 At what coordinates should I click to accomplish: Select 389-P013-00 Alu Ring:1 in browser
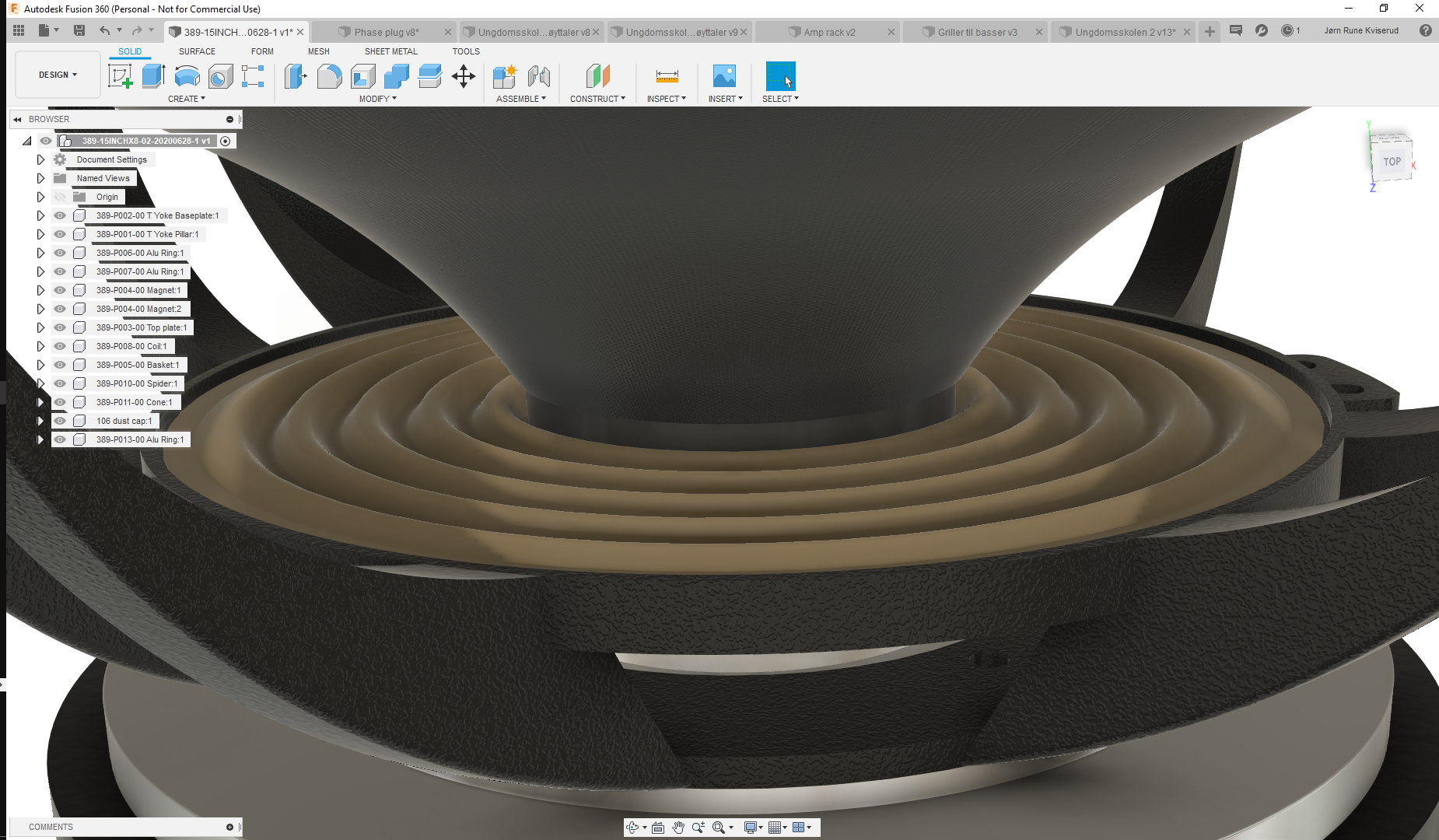tap(140, 439)
